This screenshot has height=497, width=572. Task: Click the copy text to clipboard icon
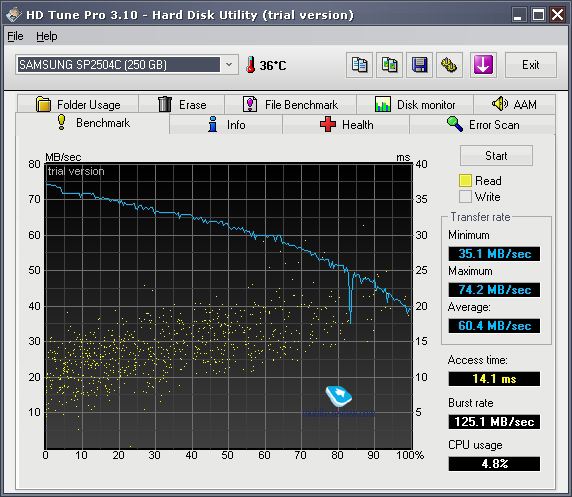pyautogui.click(x=359, y=65)
